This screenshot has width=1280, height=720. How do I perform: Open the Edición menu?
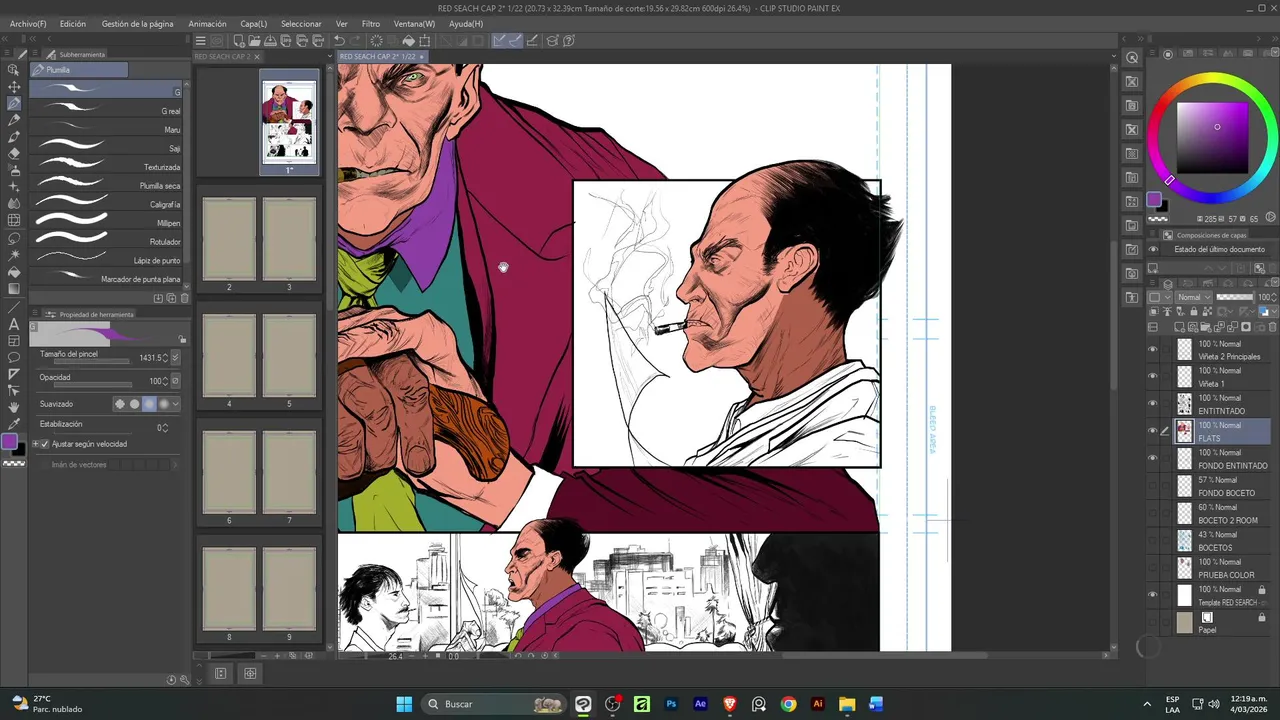tap(73, 23)
